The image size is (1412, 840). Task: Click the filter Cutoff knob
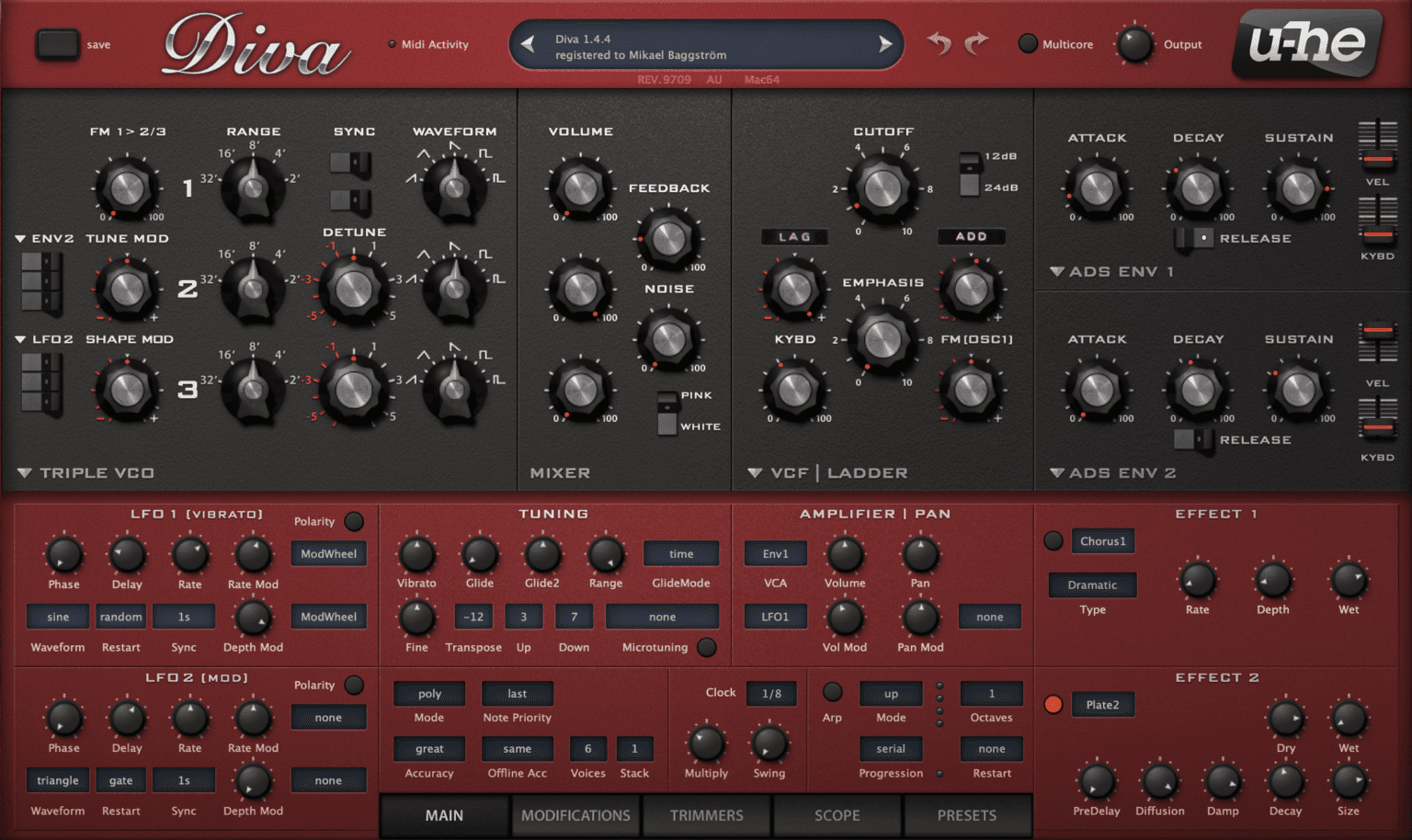pyautogui.click(x=882, y=188)
